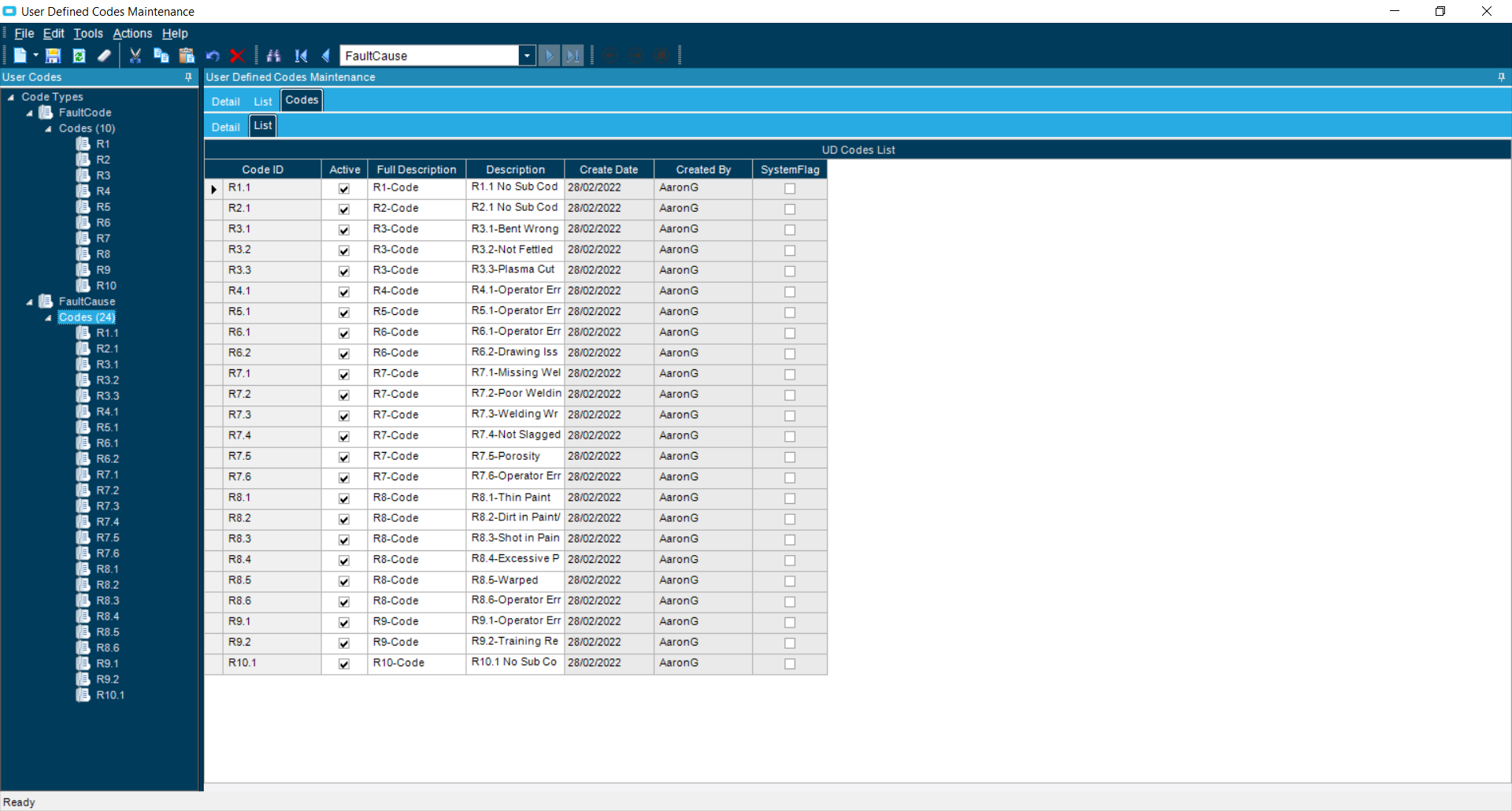Sort by the Active column header
This screenshot has height=811, width=1512.
click(x=345, y=169)
